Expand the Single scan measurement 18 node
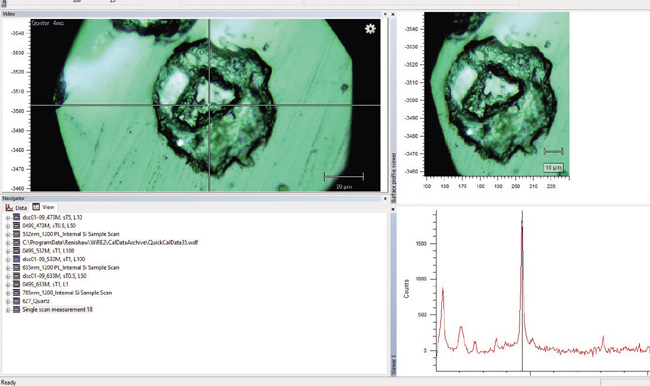Viewport: 650px width, 386px height. pos(8,310)
